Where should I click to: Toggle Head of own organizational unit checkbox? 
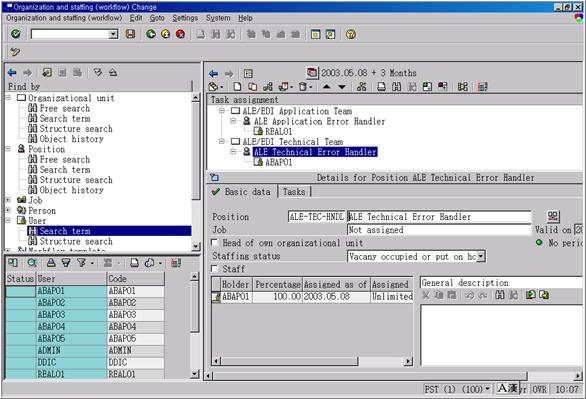(x=215, y=243)
